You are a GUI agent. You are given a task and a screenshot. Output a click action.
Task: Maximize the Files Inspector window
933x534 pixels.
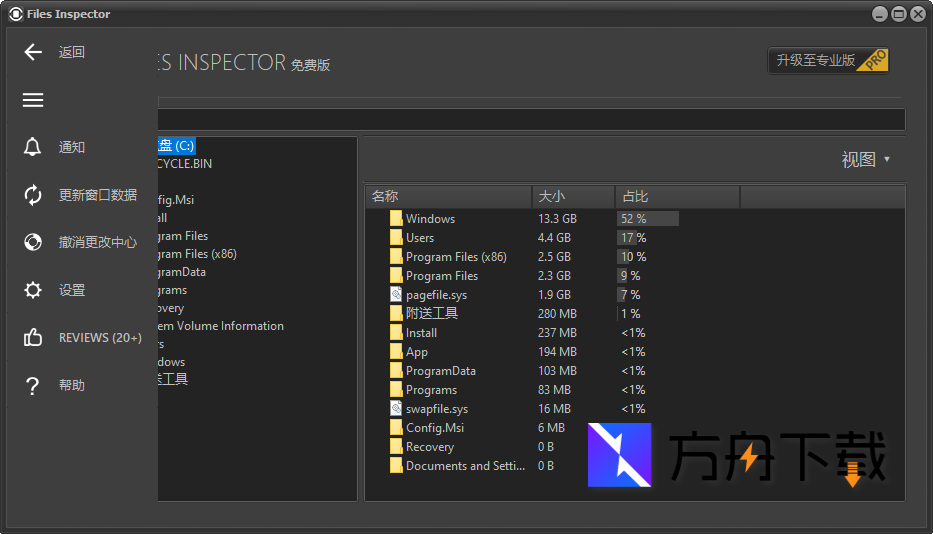[899, 14]
